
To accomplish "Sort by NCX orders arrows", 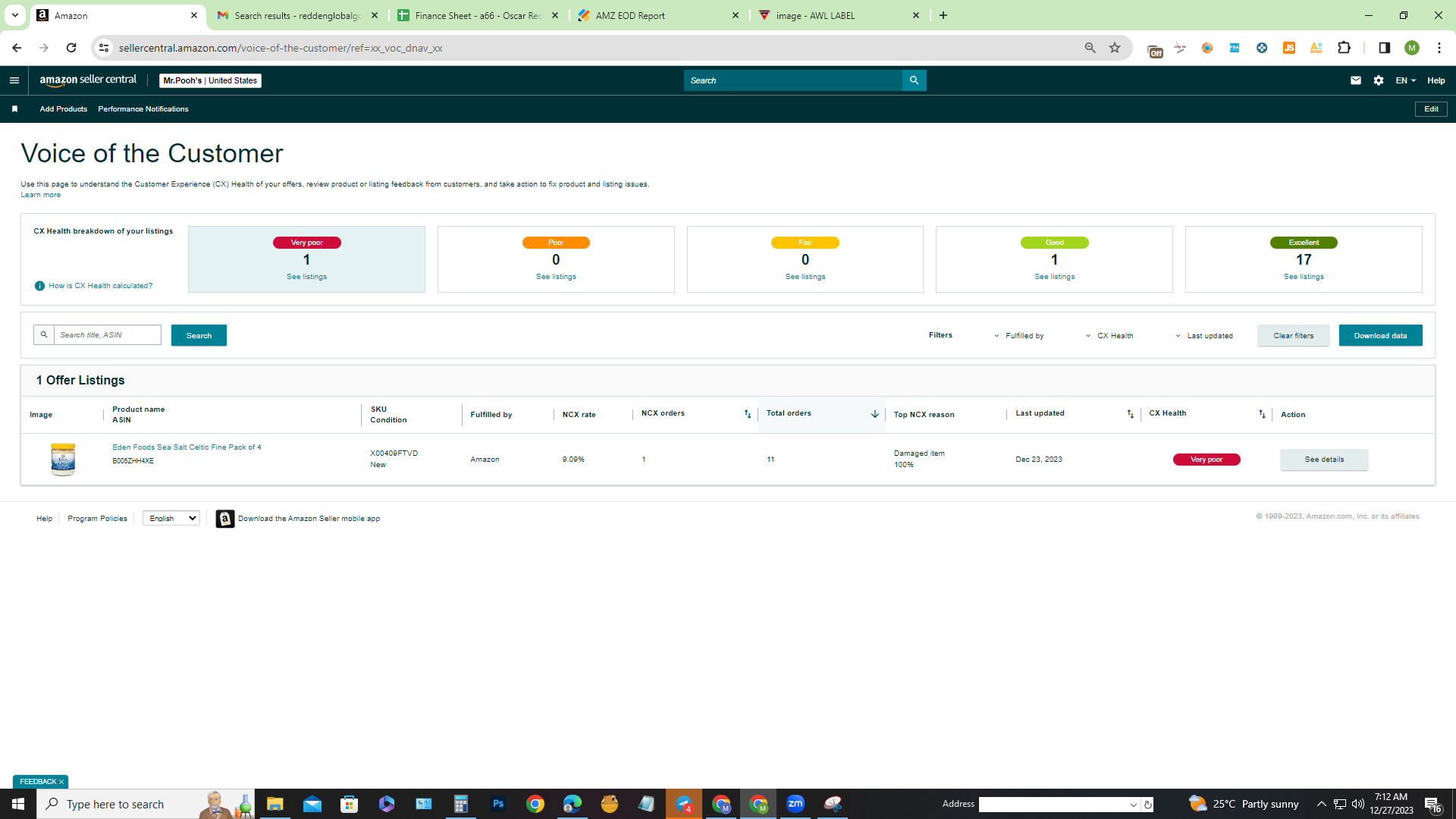I will tap(747, 414).
